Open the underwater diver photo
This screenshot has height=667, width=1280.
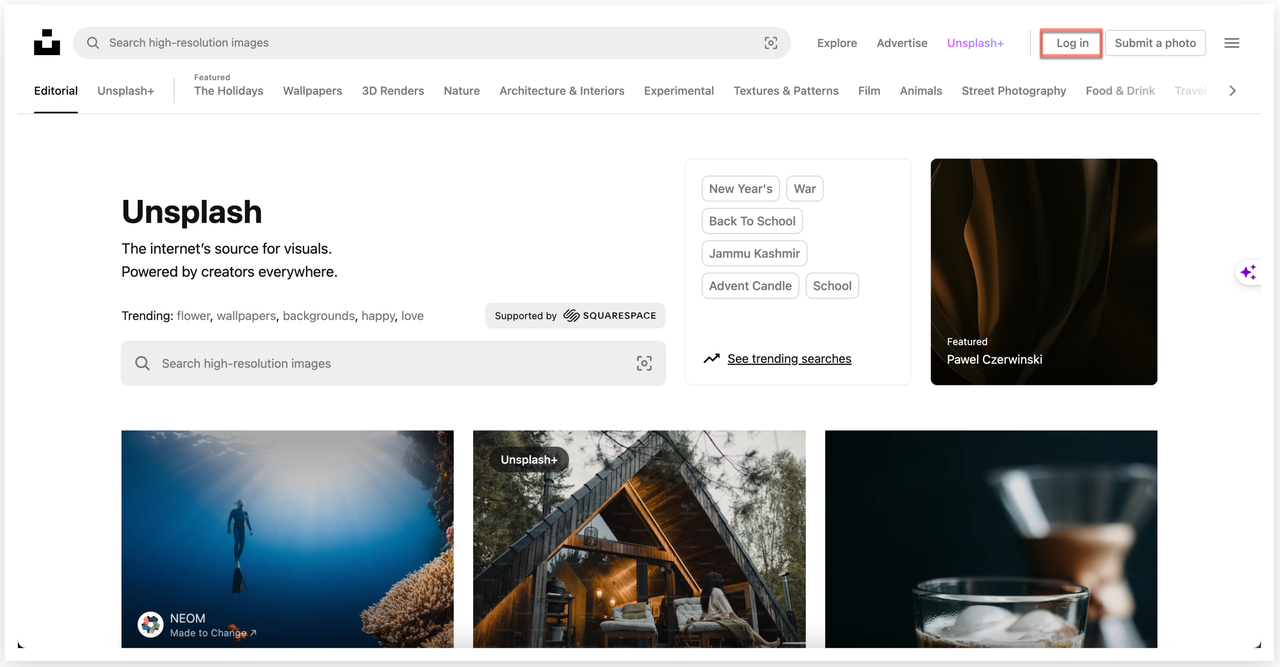point(287,539)
